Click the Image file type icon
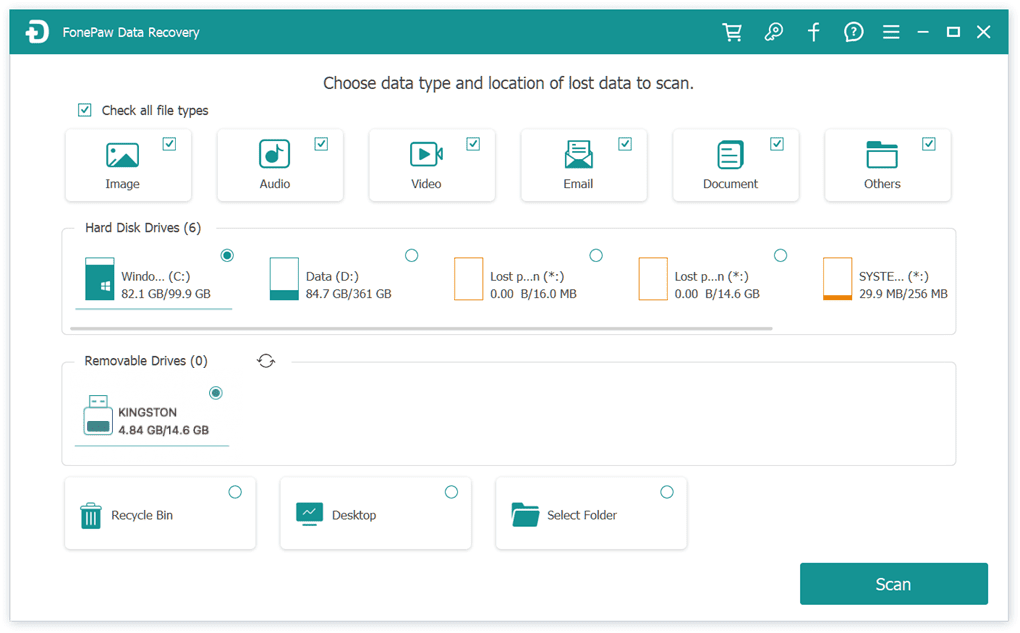The image size is (1020, 633). coord(123,157)
